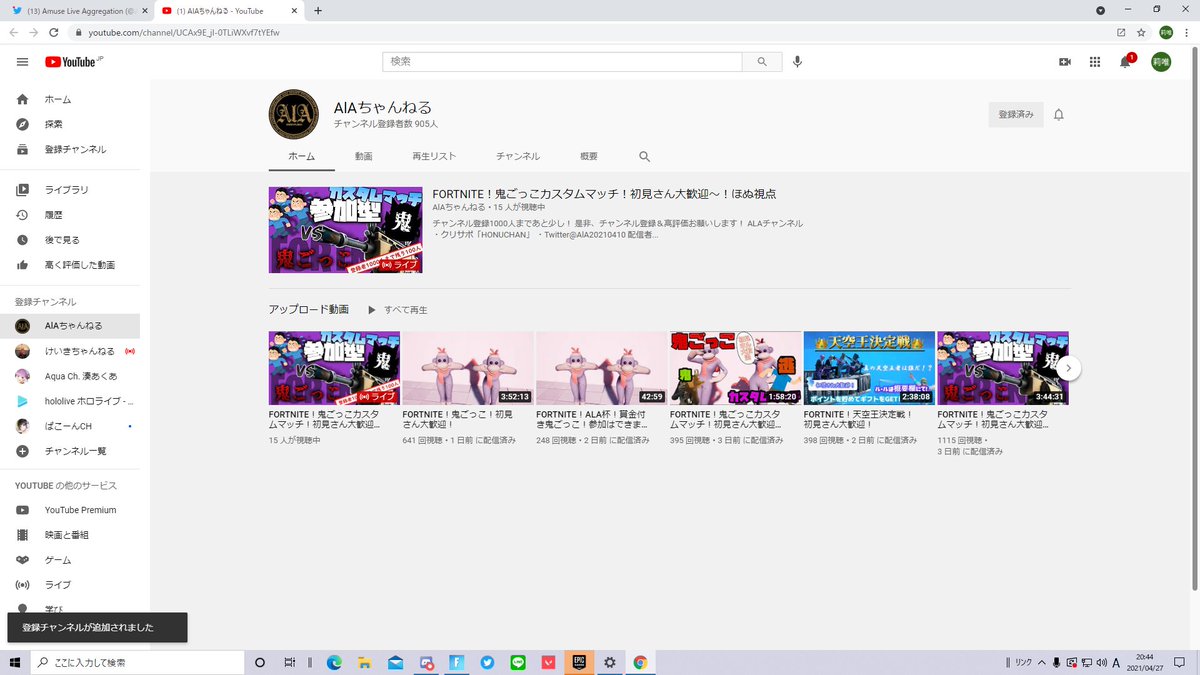1200x675 pixels.
Task: Open YouTube Premium in sidebar
Action: click(70, 510)
